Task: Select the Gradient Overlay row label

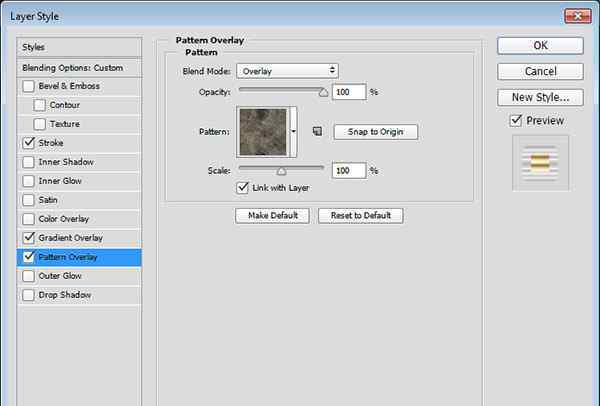Action: (70, 238)
